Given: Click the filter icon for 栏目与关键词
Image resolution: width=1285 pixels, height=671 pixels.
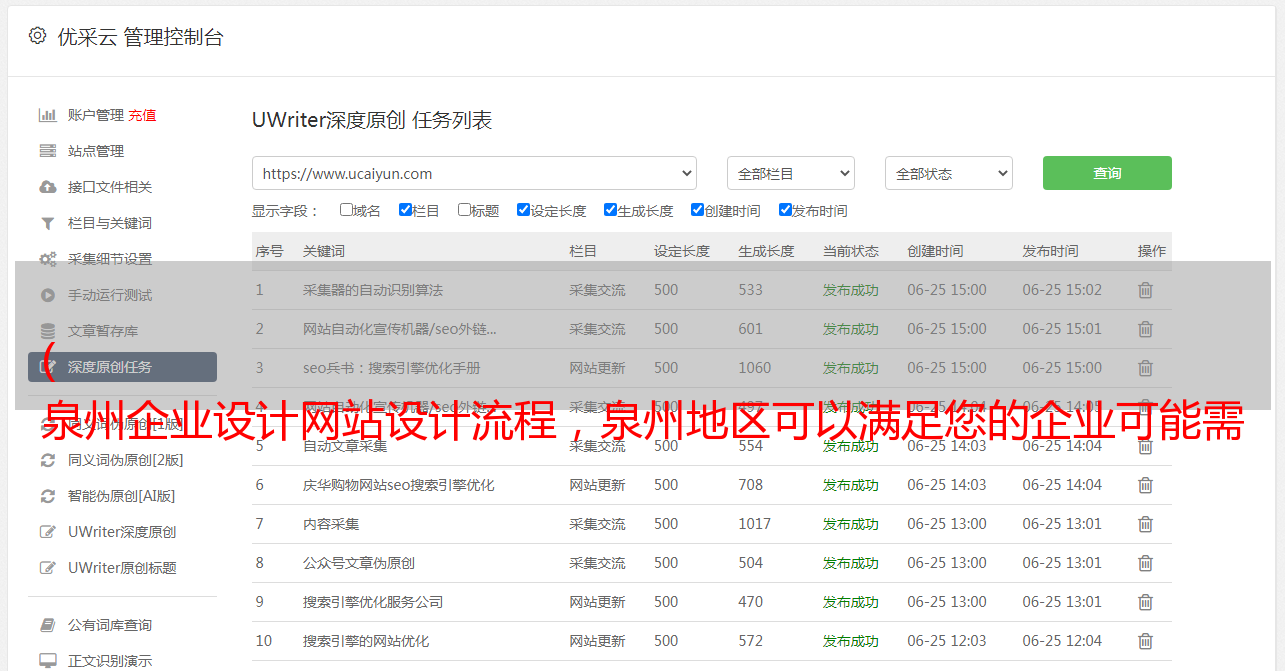Looking at the screenshot, I should (47, 223).
